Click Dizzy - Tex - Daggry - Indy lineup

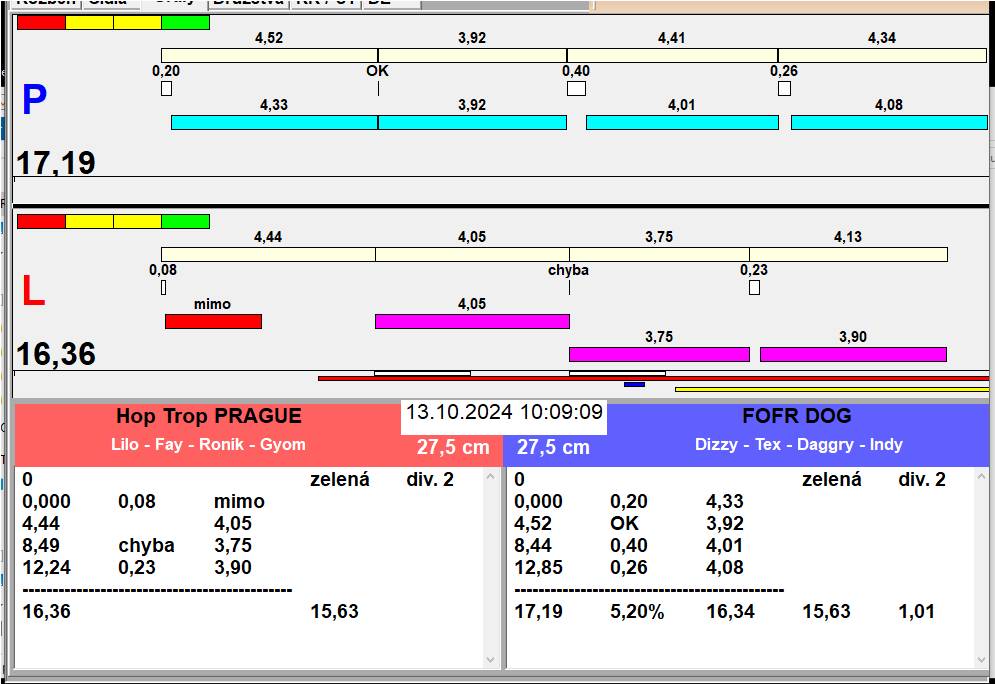pyautogui.click(x=799, y=444)
